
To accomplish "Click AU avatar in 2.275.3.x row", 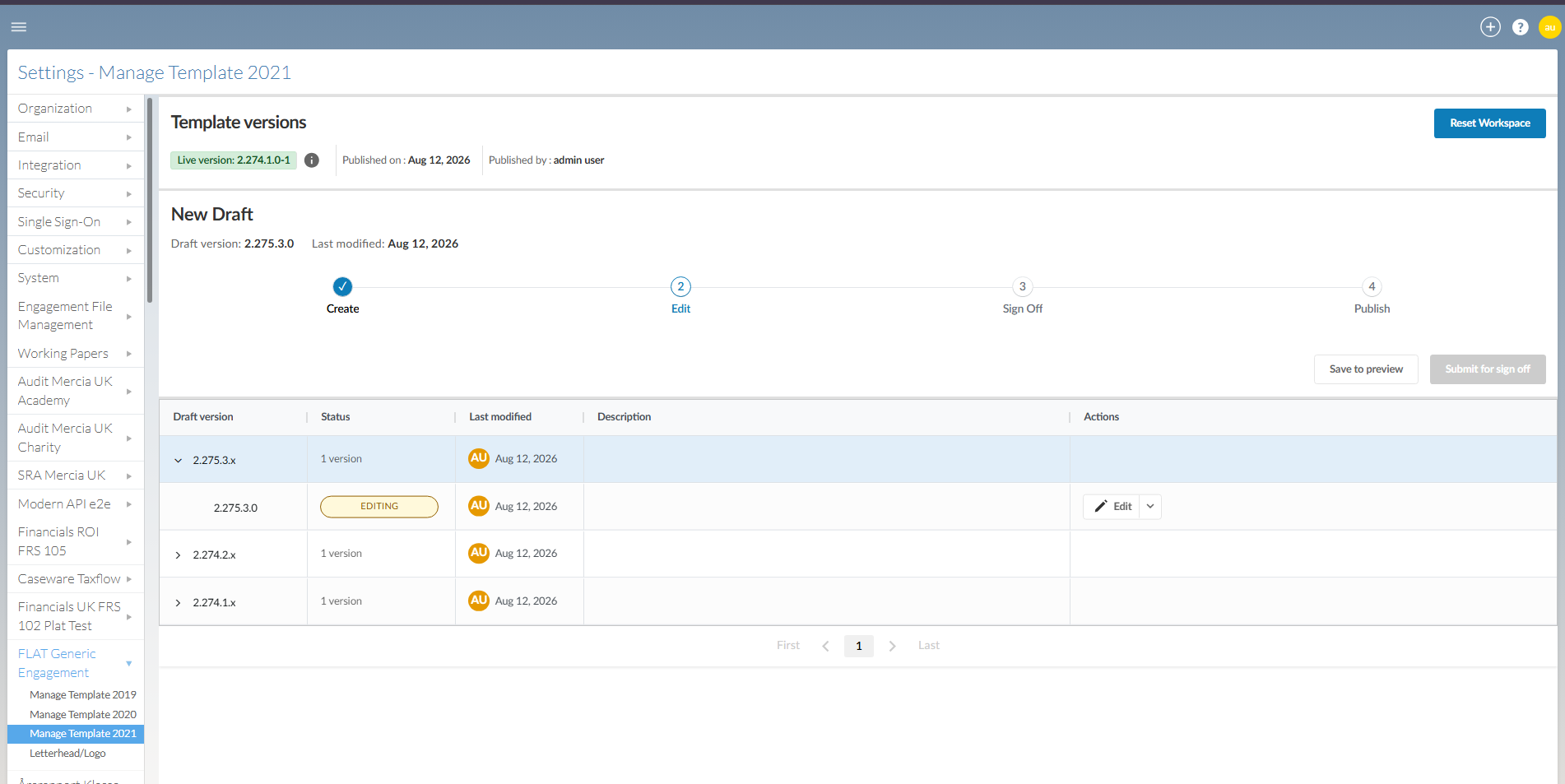I will [x=479, y=458].
